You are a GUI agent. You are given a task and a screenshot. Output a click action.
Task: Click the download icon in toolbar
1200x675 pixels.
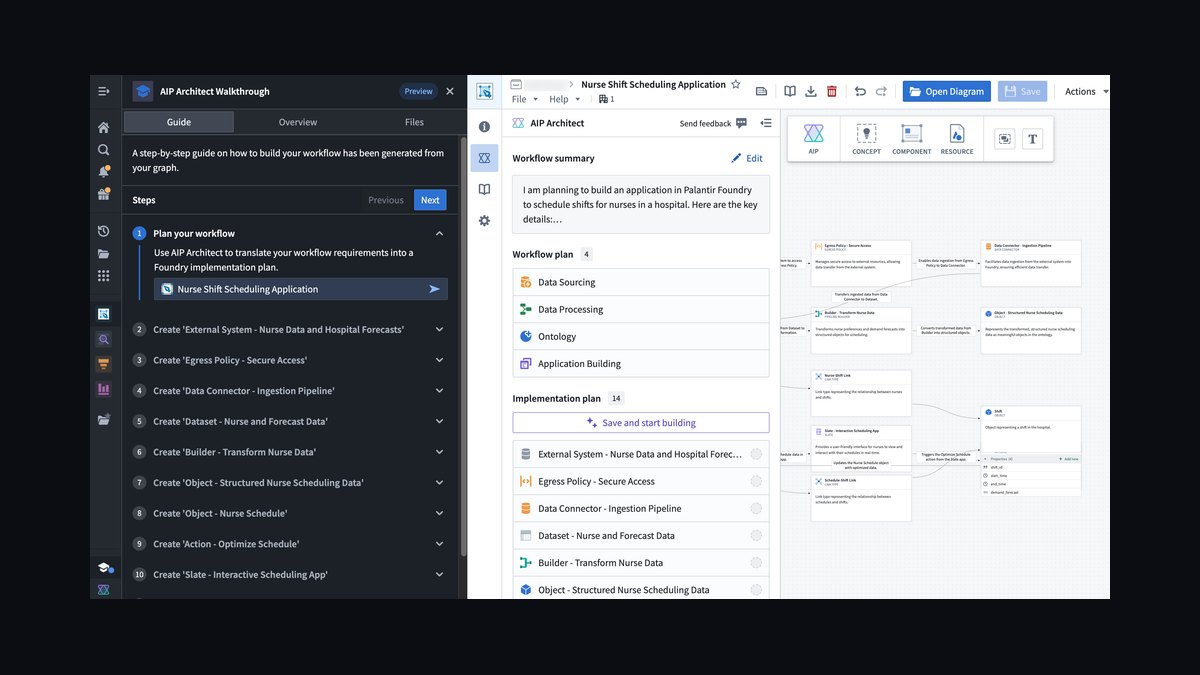[811, 91]
